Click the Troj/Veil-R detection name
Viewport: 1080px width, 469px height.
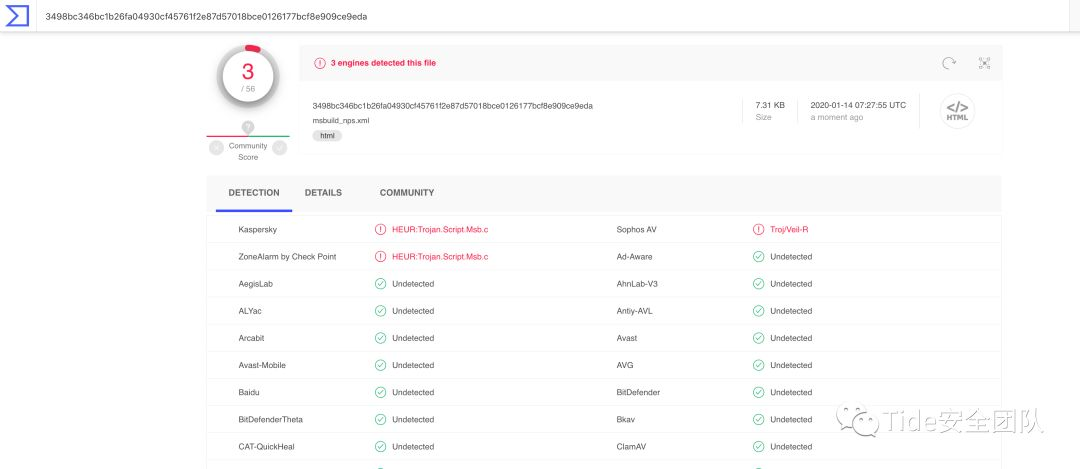point(789,230)
